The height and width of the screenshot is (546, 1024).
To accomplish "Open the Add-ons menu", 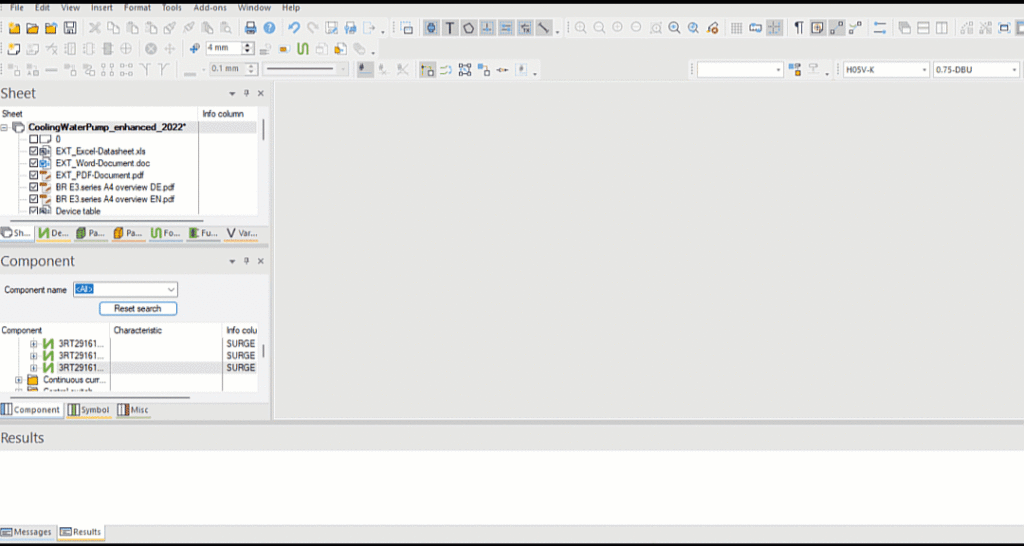I will (x=209, y=7).
